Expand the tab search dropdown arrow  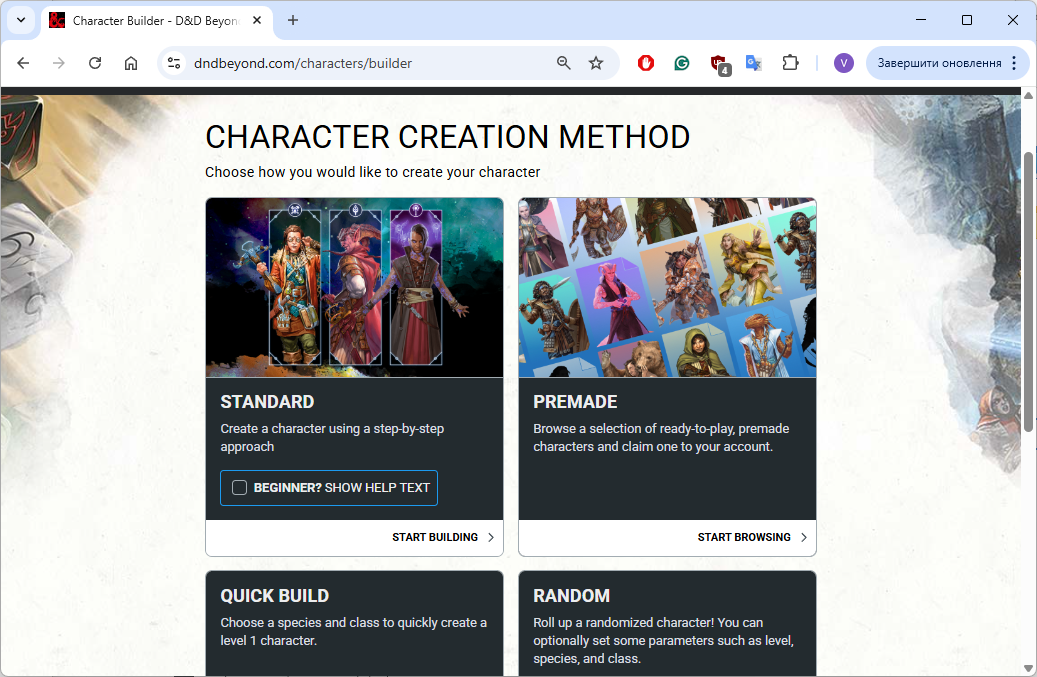click(x=21, y=20)
